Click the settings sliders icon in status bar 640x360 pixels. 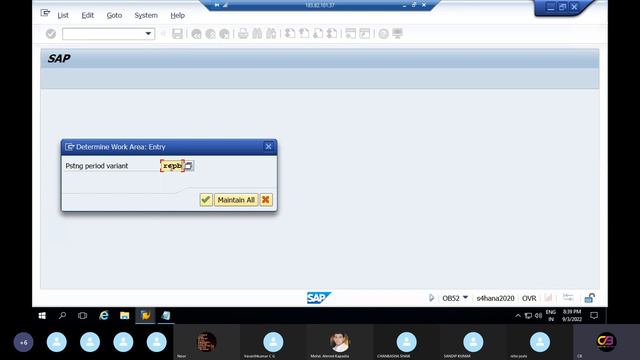click(x=568, y=298)
